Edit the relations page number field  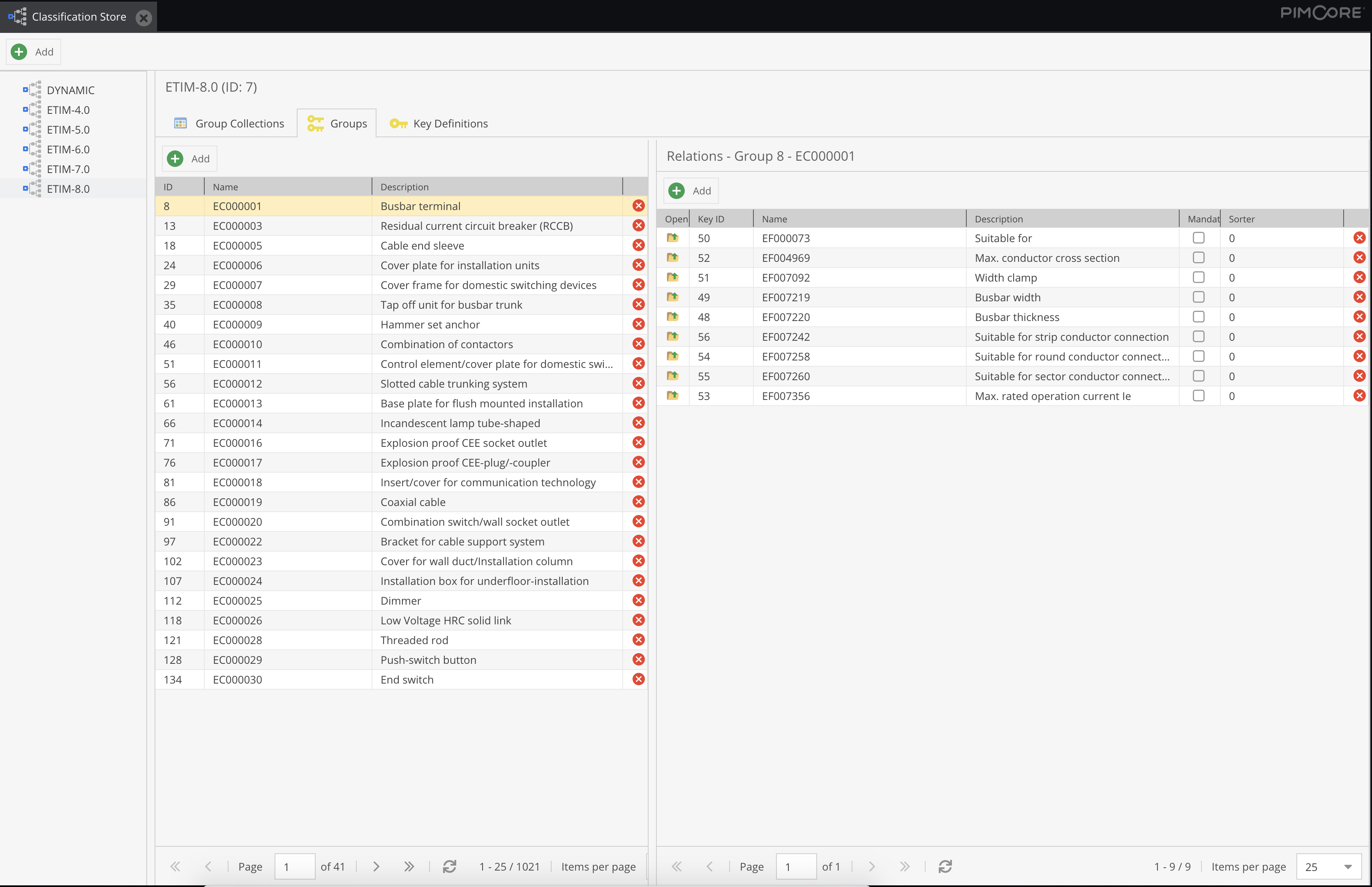(x=796, y=866)
